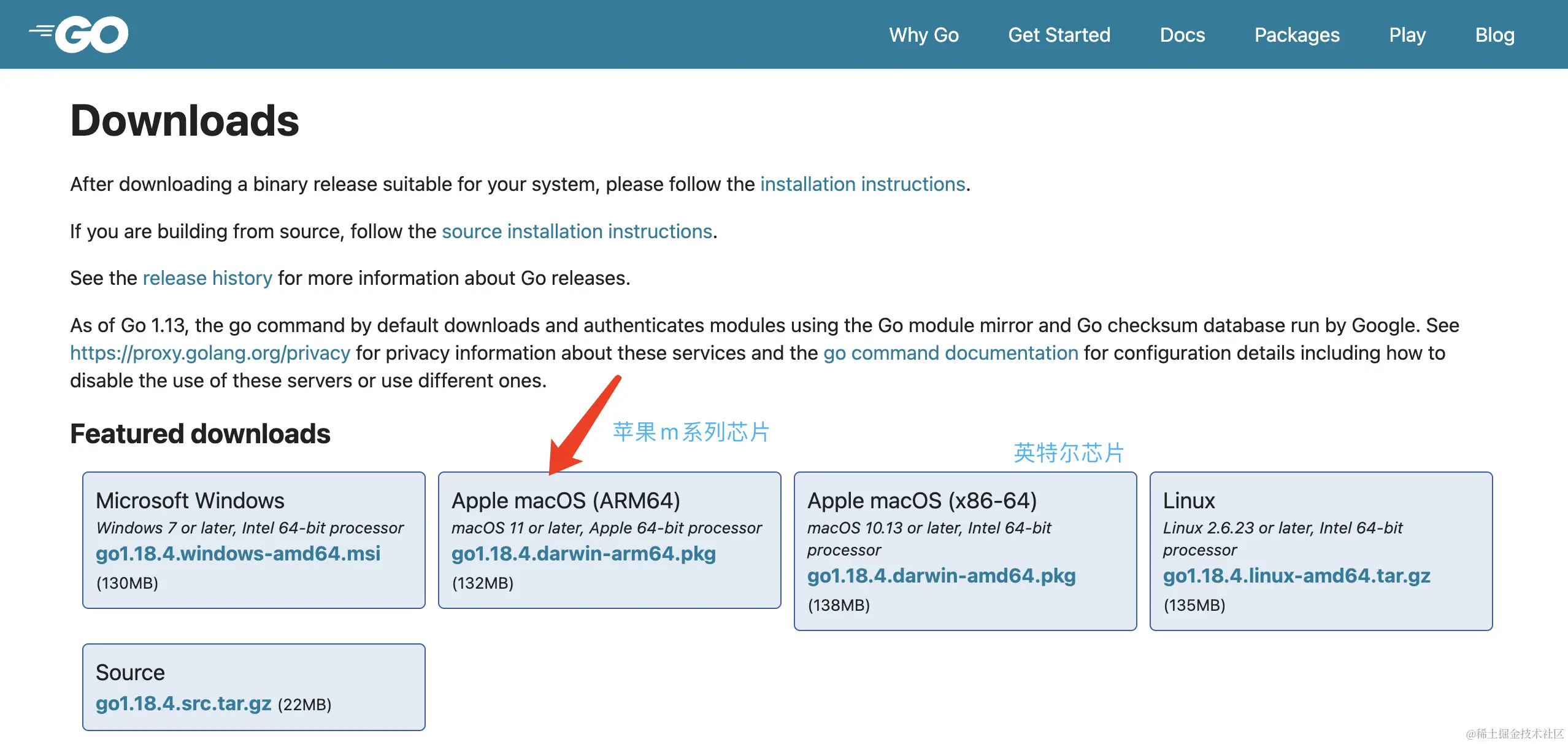Navigate to Packages in the header
1568x744 pixels.
[1296, 35]
